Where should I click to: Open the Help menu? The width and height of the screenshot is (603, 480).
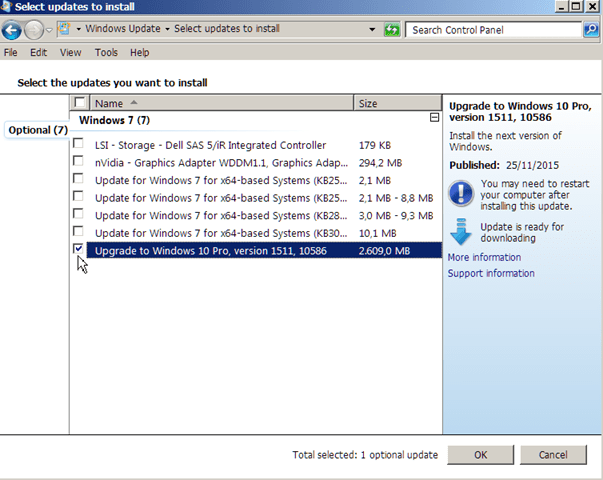click(x=140, y=52)
